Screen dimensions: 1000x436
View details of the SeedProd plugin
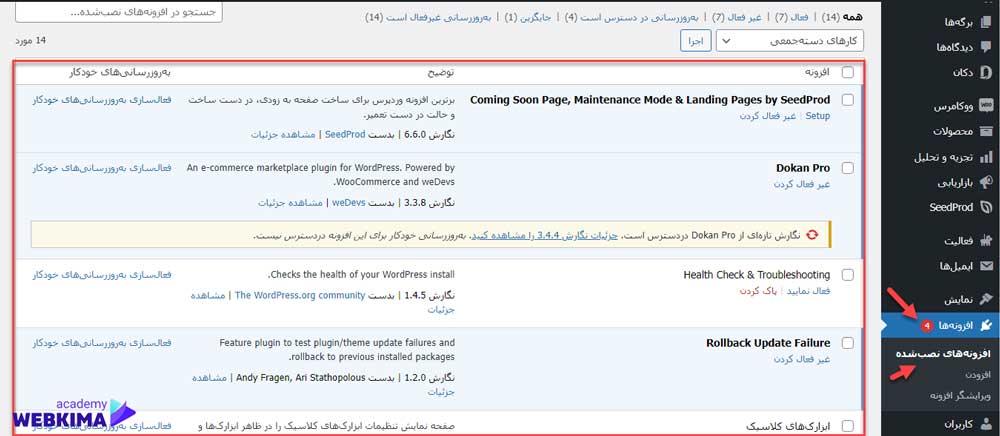coord(283,134)
